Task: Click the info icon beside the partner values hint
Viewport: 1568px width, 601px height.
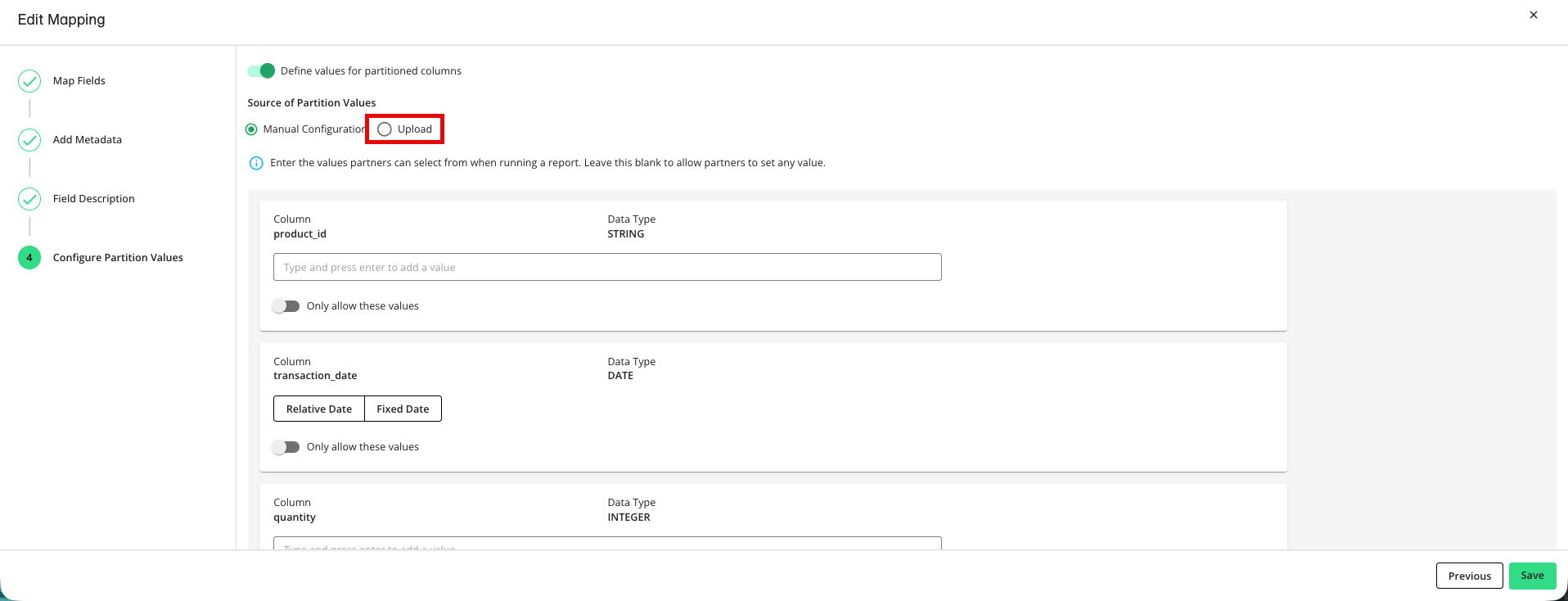Action: (x=256, y=163)
